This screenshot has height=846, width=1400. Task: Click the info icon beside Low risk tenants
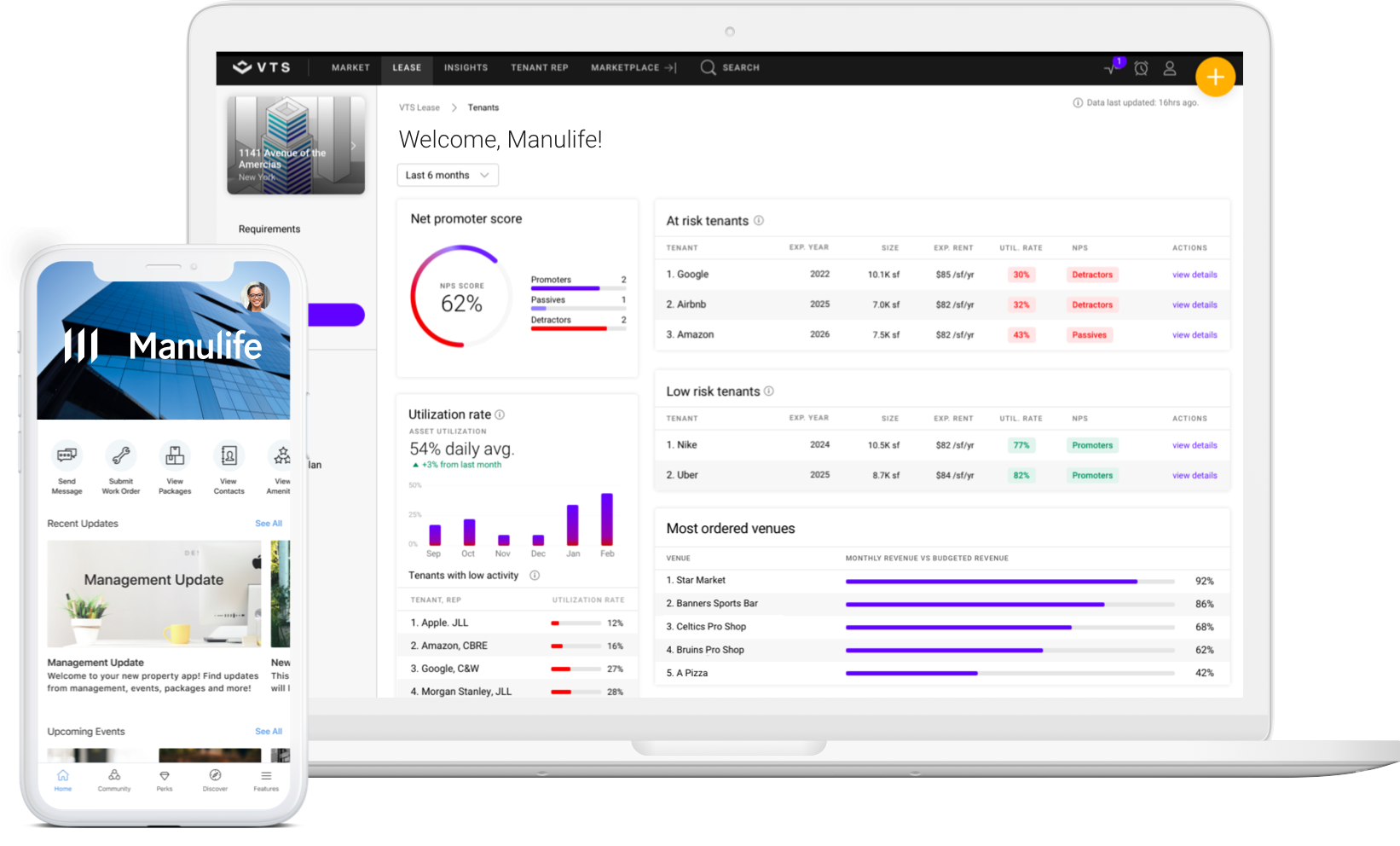(769, 391)
